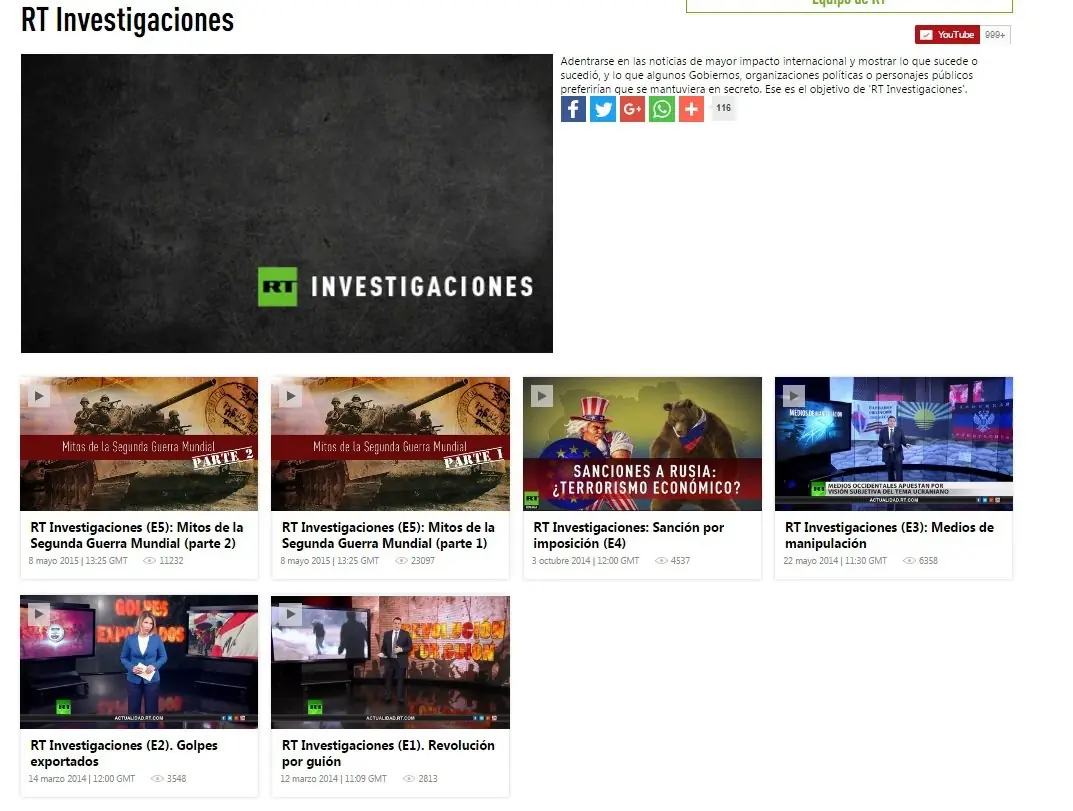The height and width of the screenshot is (811, 1073).
Task: Click play icon on Mitos parte 2 thumbnail
Action: (39, 396)
